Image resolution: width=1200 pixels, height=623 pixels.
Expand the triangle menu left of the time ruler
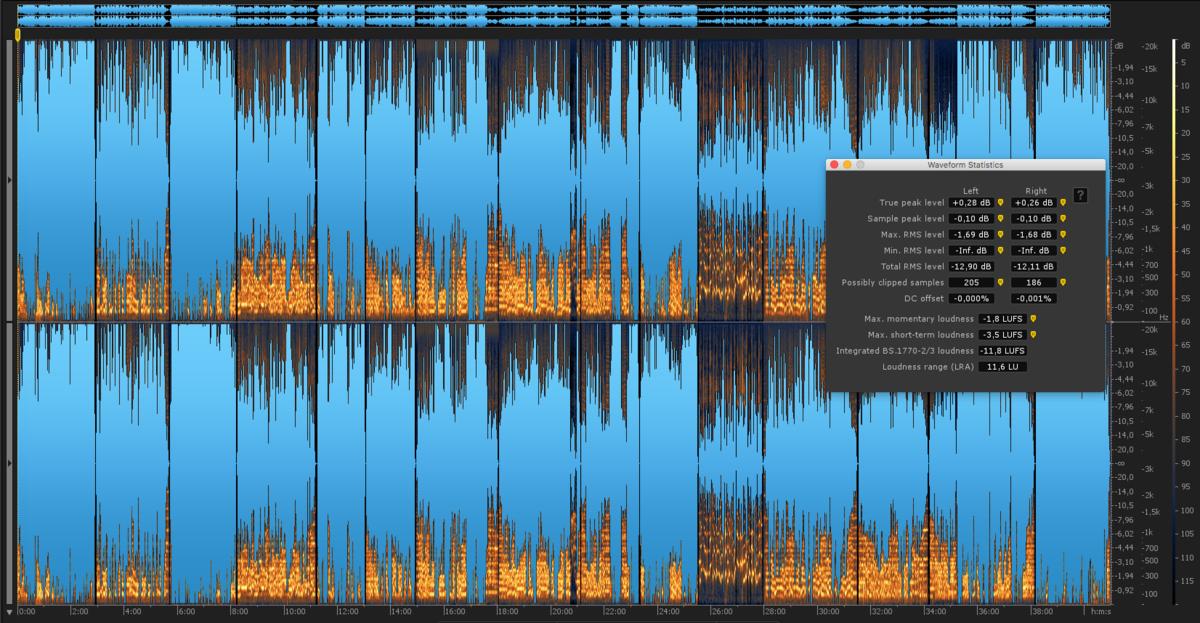pyautogui.click(x=10, y=611)
